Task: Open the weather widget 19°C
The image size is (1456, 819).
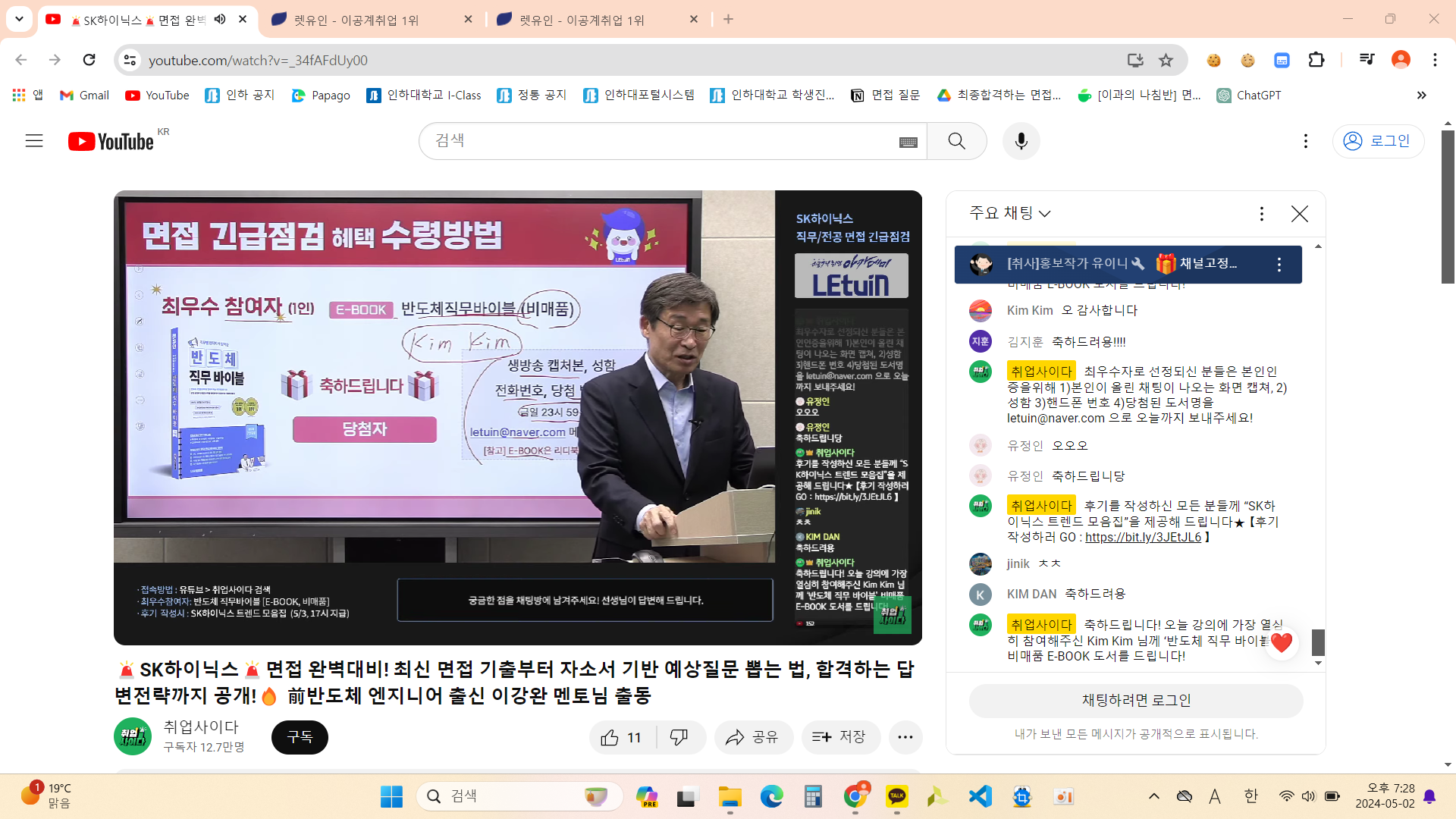Action: pos(47,796)
